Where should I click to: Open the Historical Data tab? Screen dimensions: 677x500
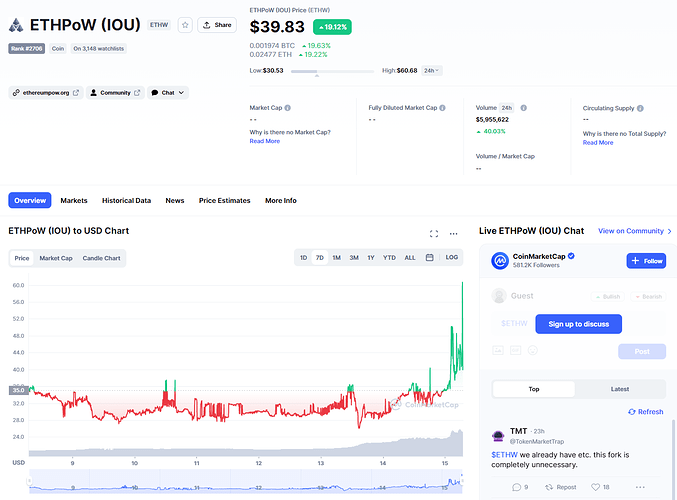[x=127, y=200]
